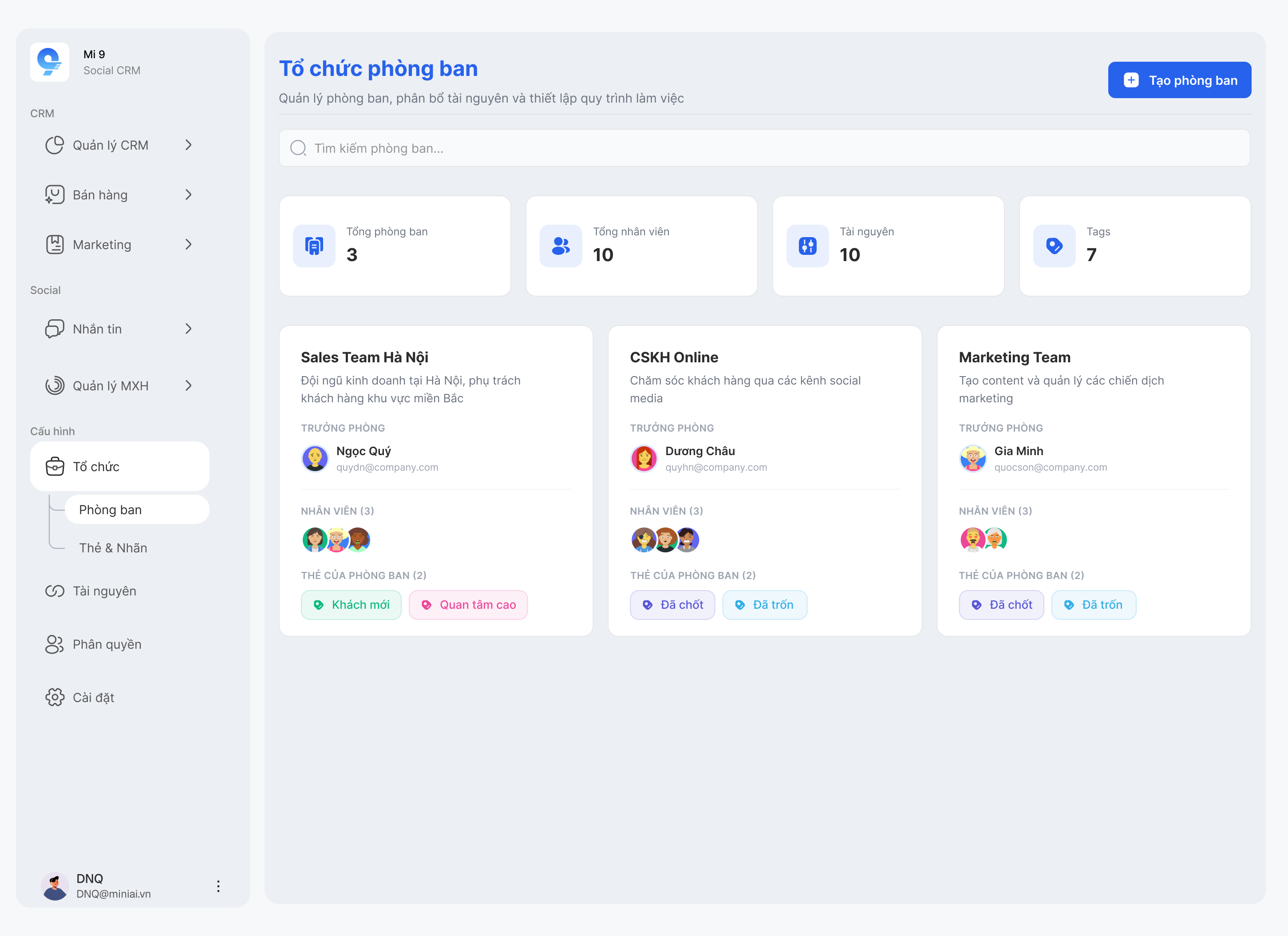
Task: Expand the Quản lý MXH chevron
Action: pos(189,385)
